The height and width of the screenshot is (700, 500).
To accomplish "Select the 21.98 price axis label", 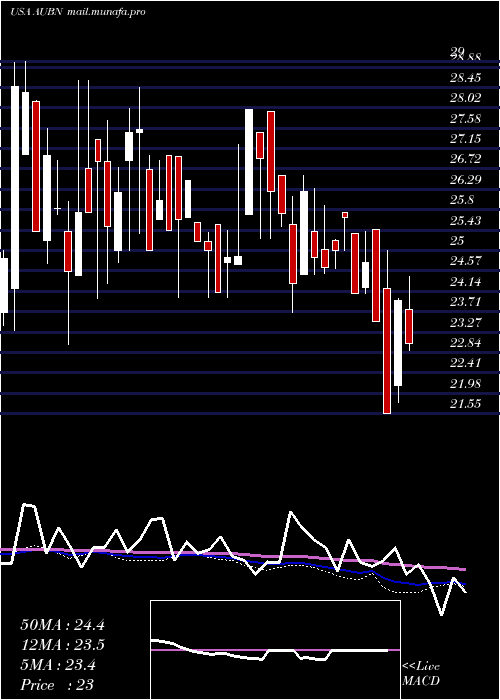I will 466,383.
